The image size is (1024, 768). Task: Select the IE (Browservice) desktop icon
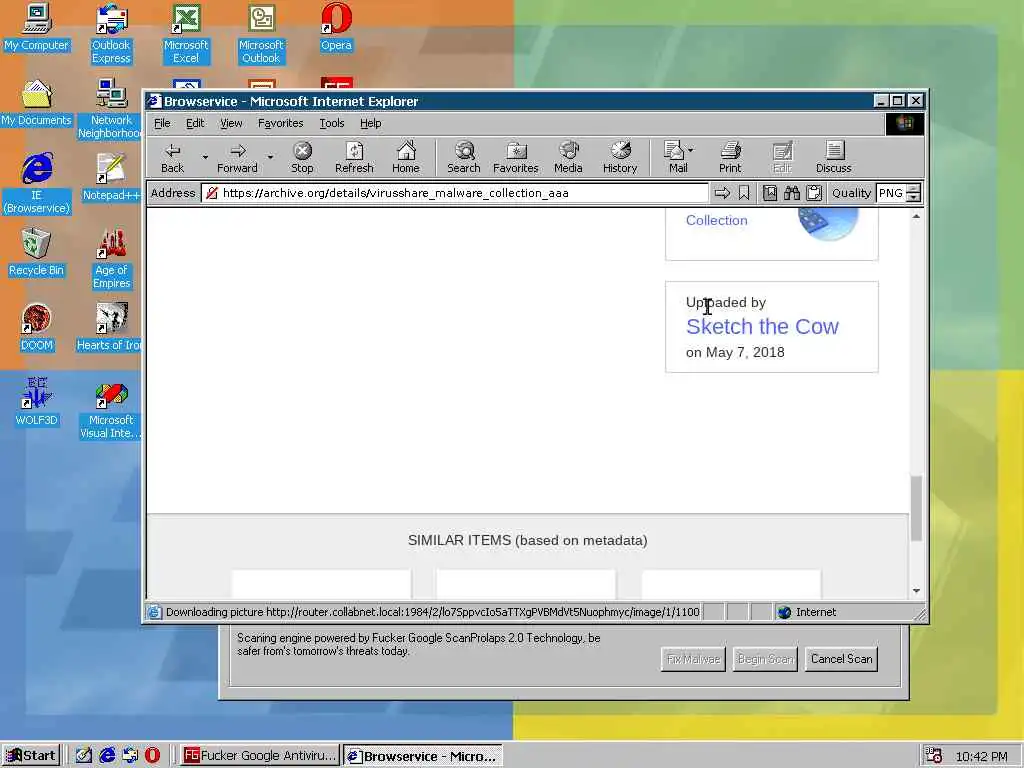coord(37,184)
